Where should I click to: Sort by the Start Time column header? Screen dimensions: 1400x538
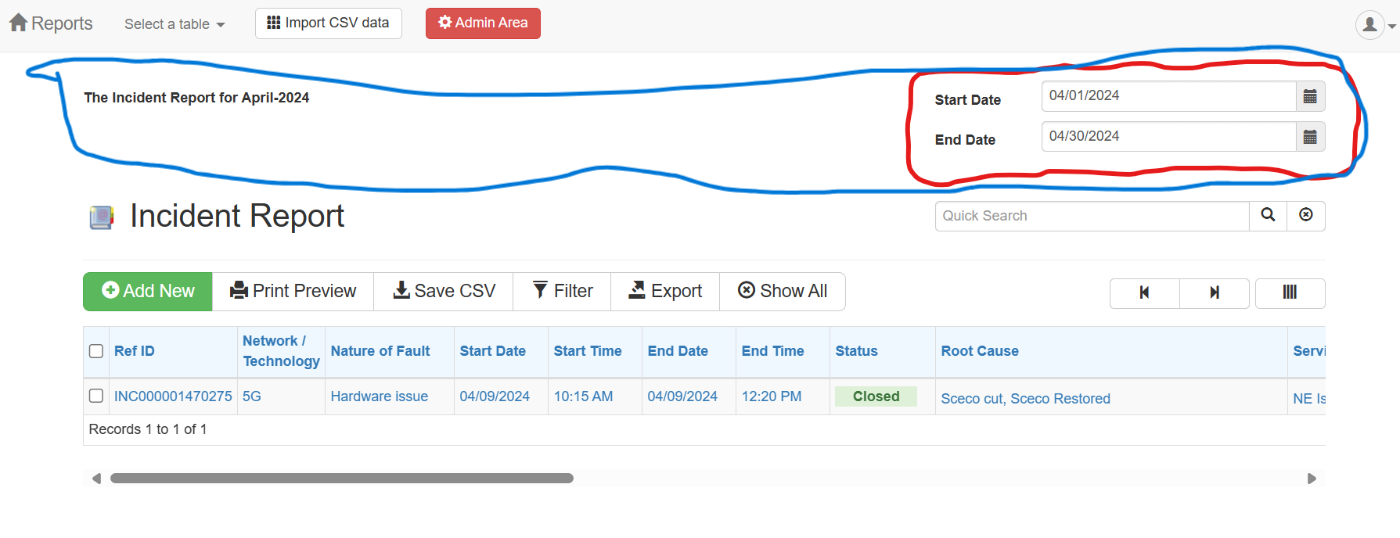click(588, 351)
